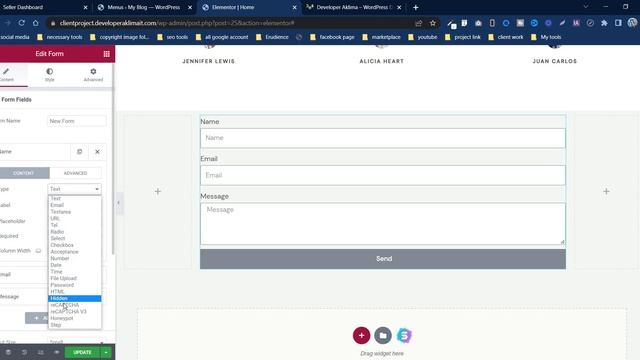Choose reCAPTCHA V3 in the type list
The image size is (640, 360).
tap(74, 311)
